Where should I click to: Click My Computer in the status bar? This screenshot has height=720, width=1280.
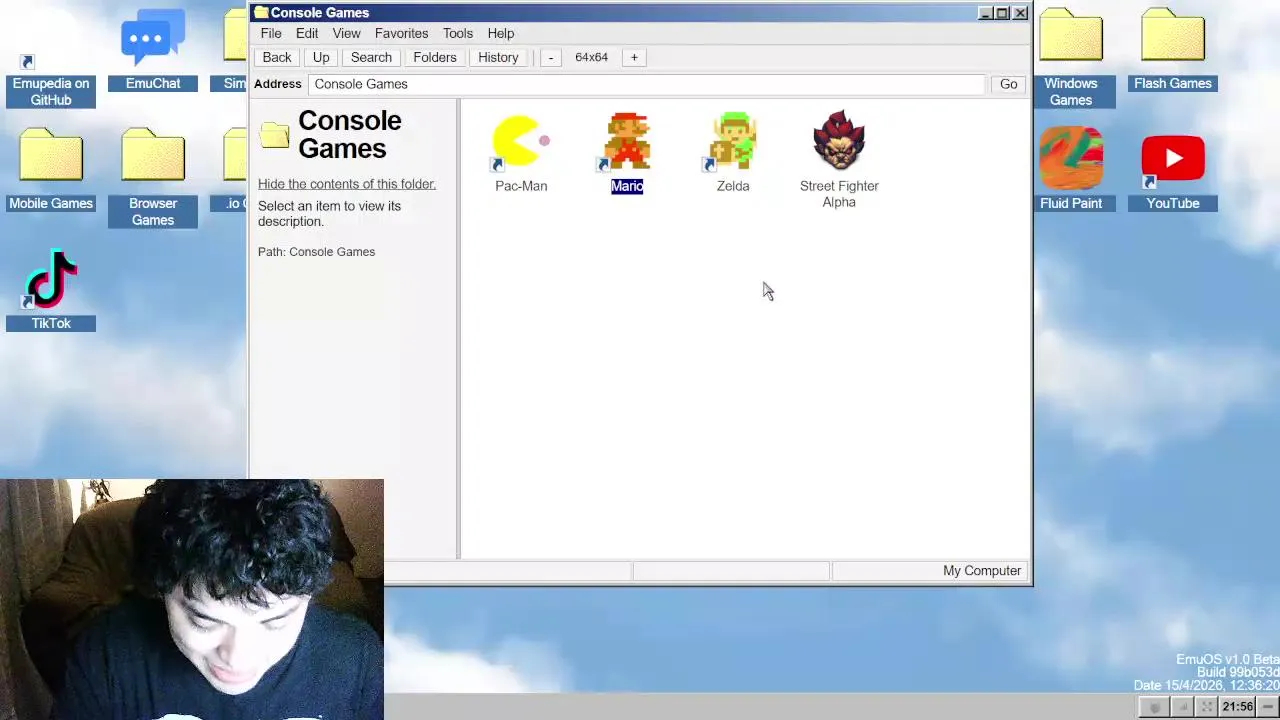point(982,571)
